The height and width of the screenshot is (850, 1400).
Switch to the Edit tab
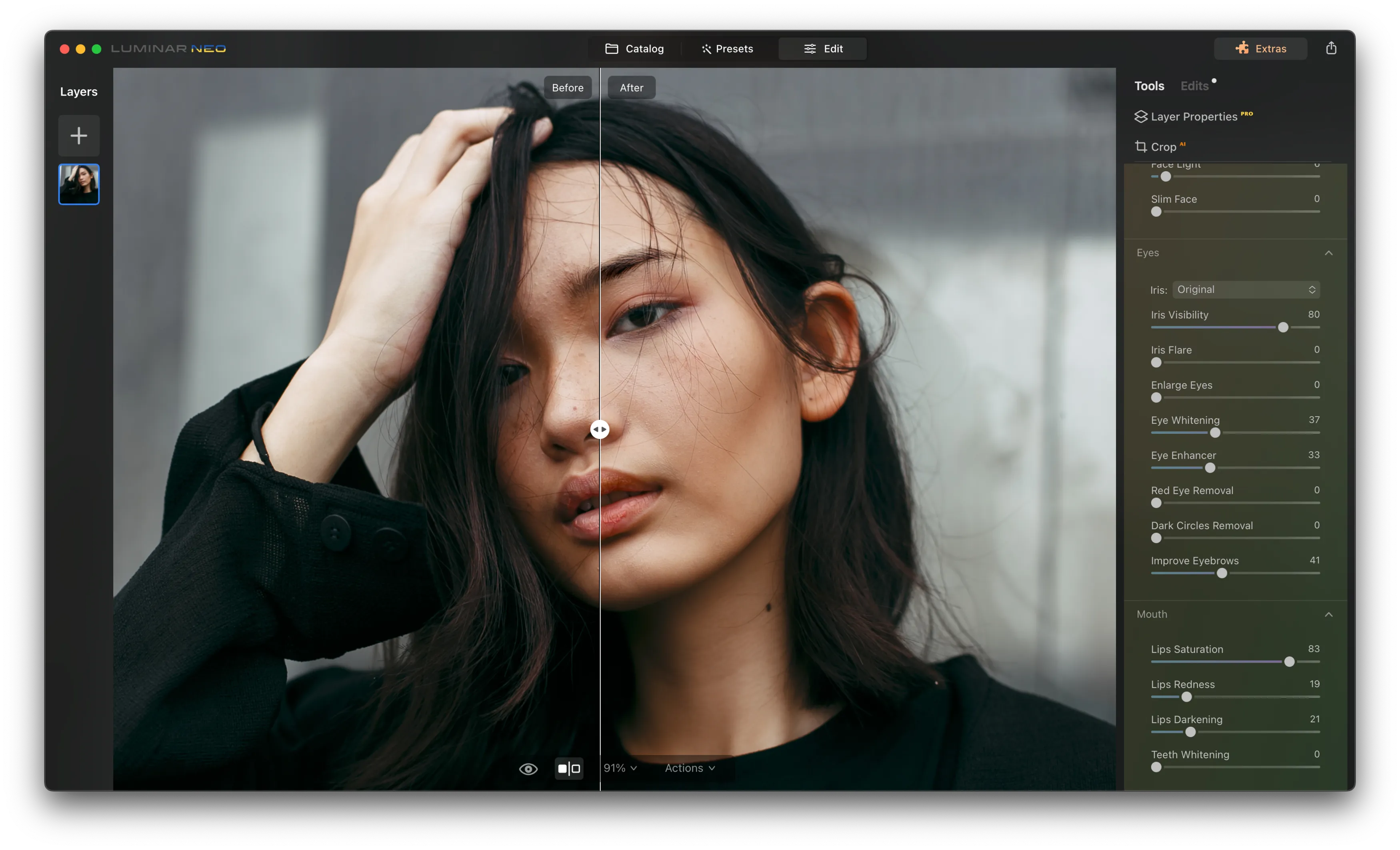coord(823,48)
